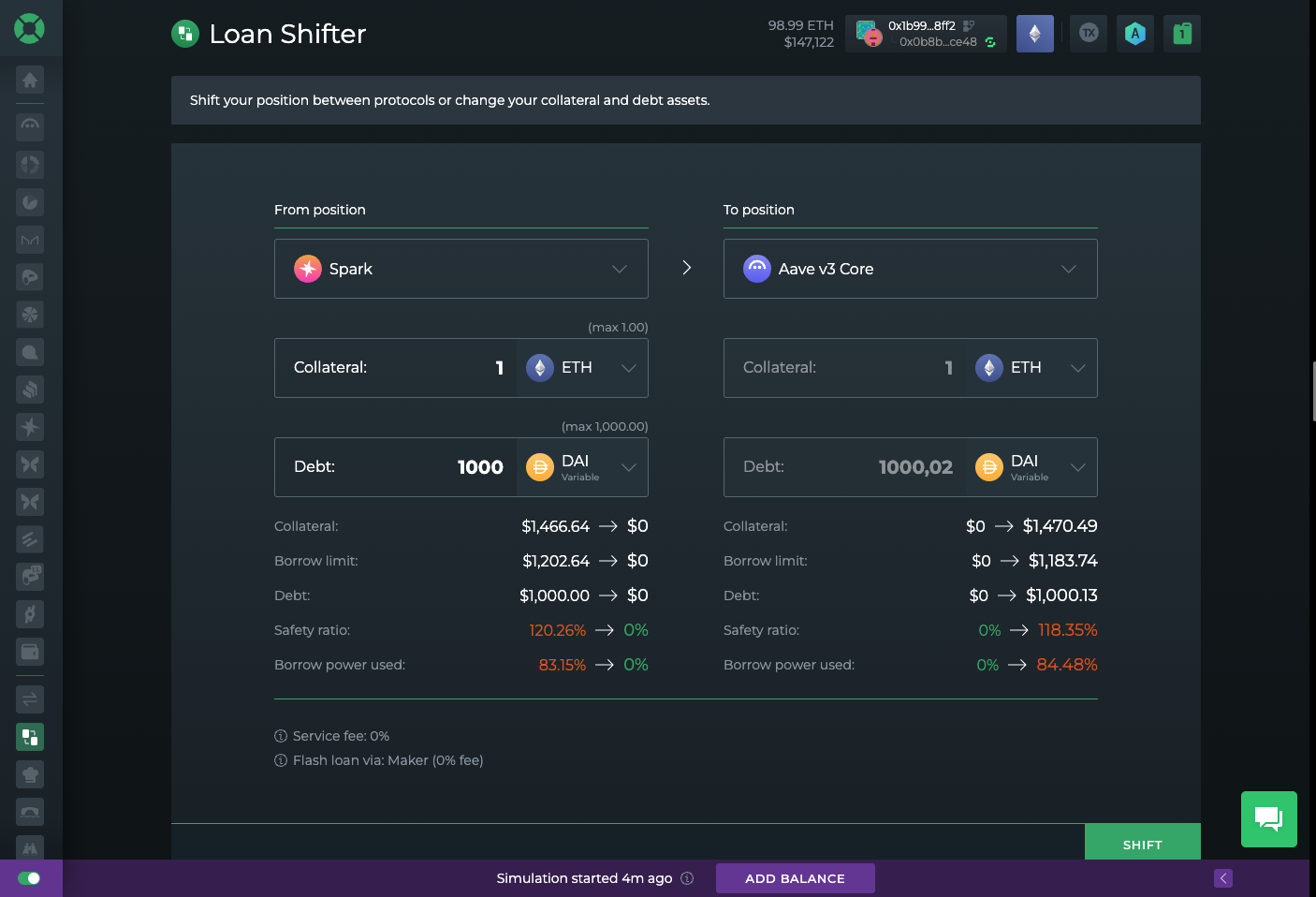1316x897 pixels.
Task: Go to the Home page in the sidebar
Action: pyautogui.click(x=30, y=80)
